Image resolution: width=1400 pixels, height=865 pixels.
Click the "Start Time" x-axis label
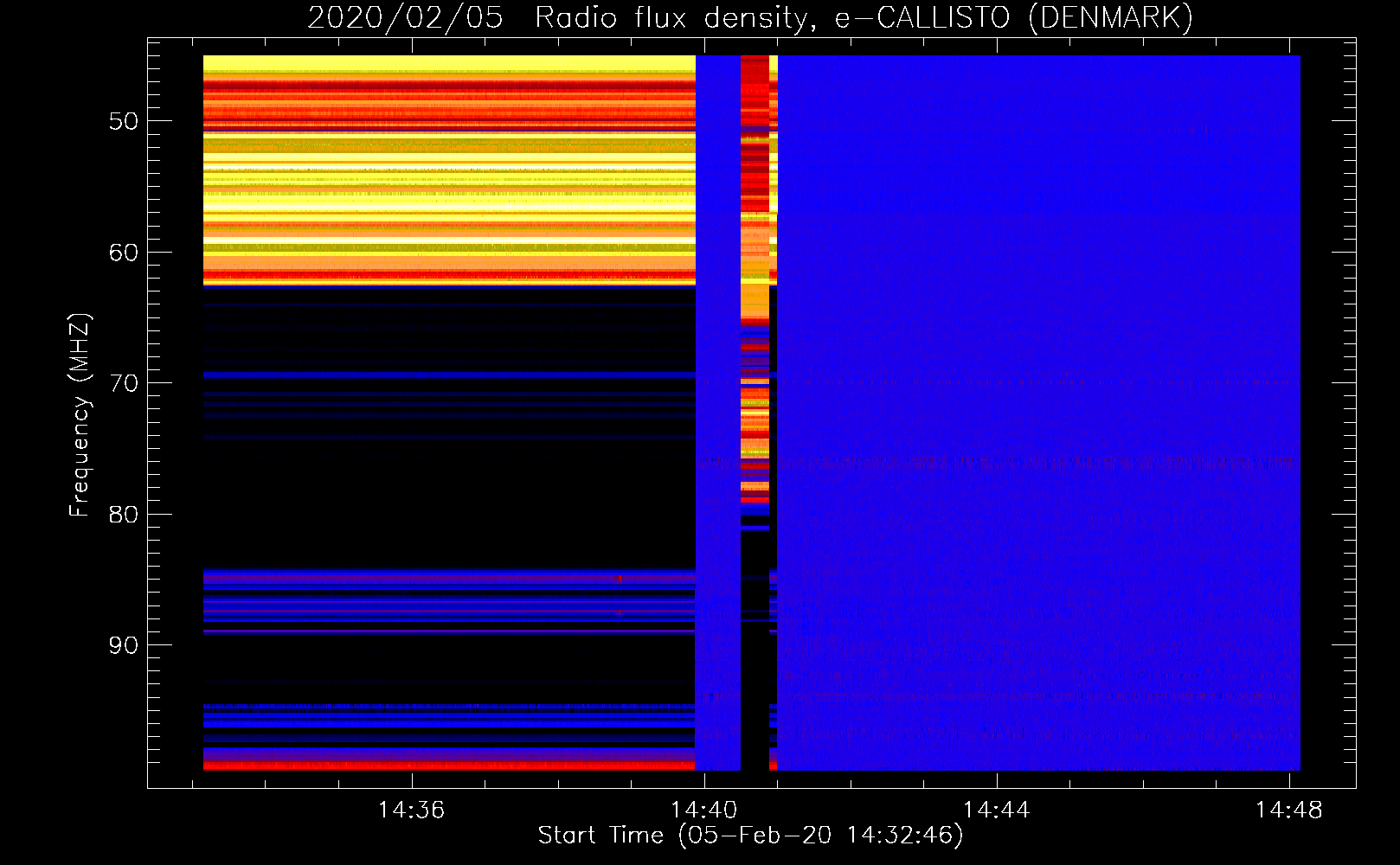[750, 836]
